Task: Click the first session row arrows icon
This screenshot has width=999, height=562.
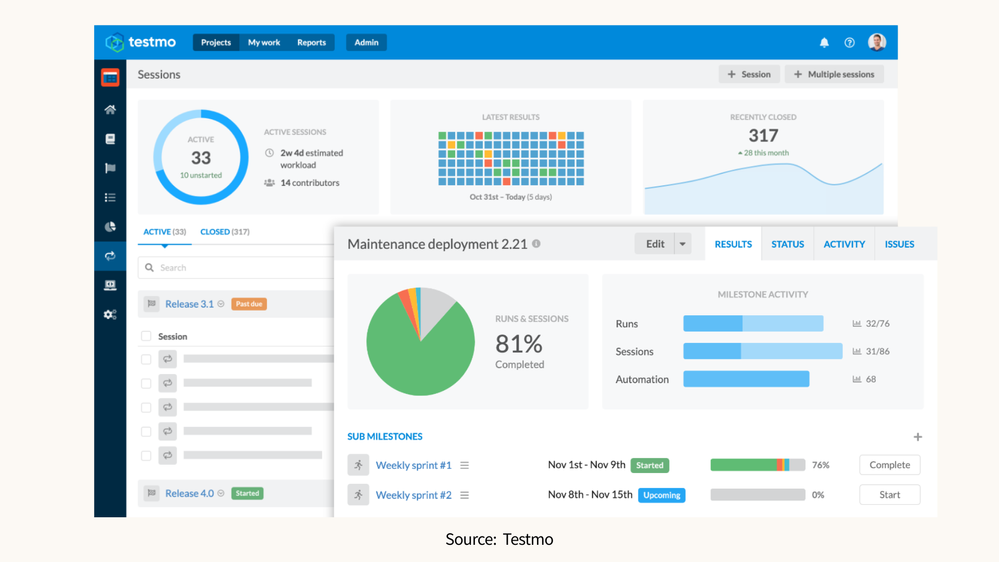Action: [168, 359]
